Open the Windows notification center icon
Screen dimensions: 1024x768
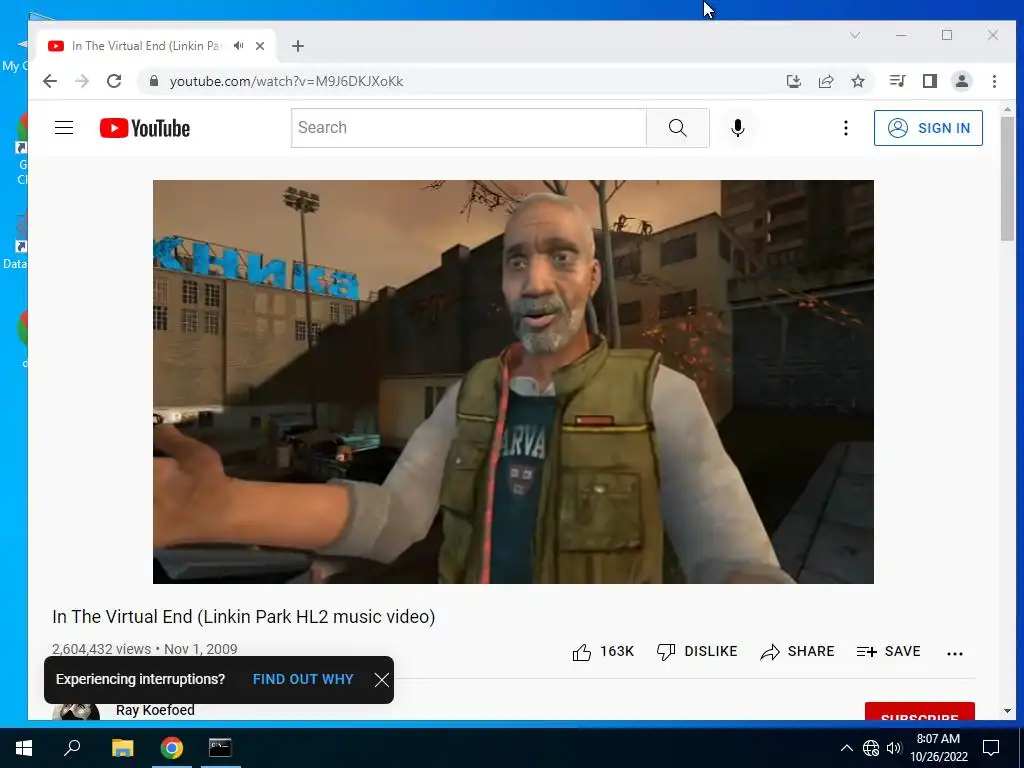(991, 748)
